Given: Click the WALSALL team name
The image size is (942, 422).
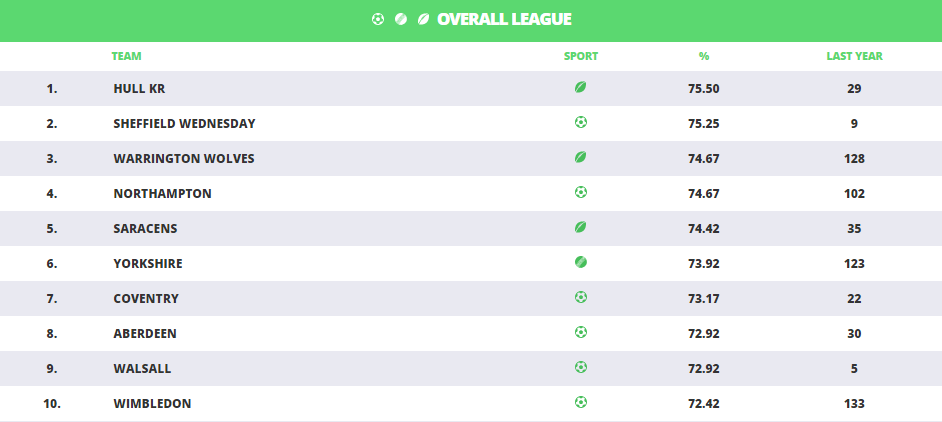Looking at the screenshot, I should coord(142,368).
